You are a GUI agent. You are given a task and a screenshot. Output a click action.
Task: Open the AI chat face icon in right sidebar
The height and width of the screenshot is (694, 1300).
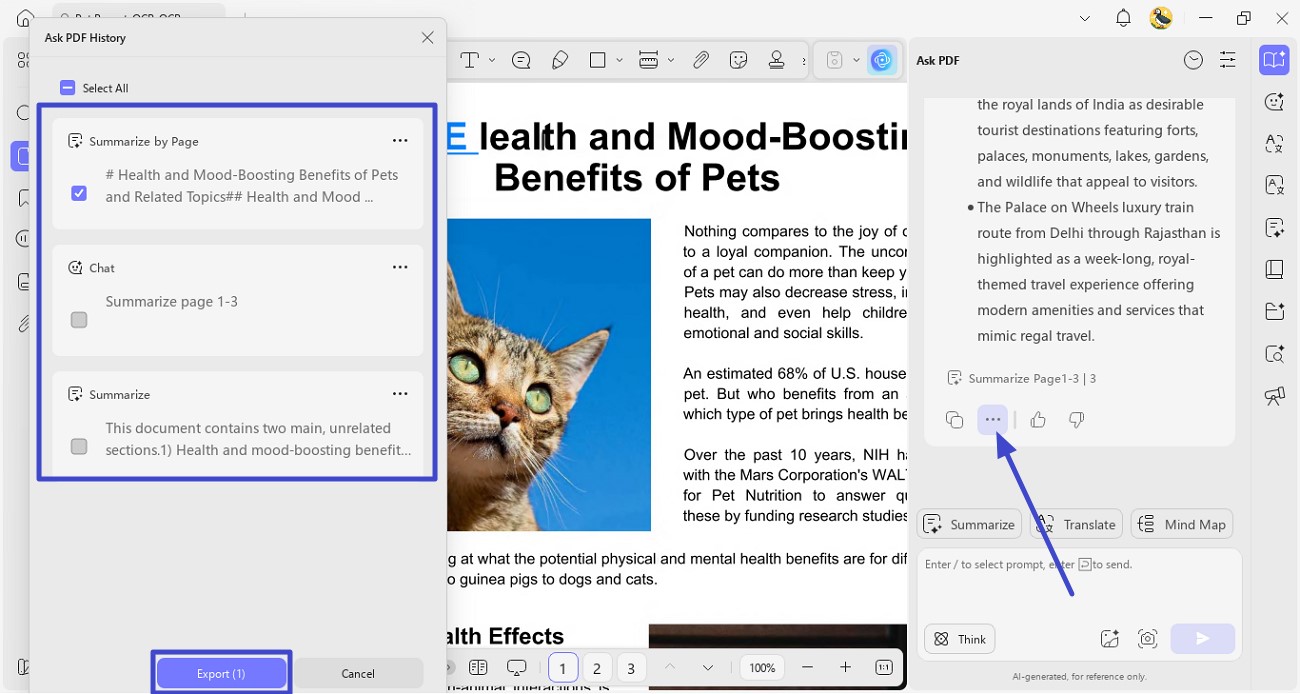click(x=1274, y=101)
